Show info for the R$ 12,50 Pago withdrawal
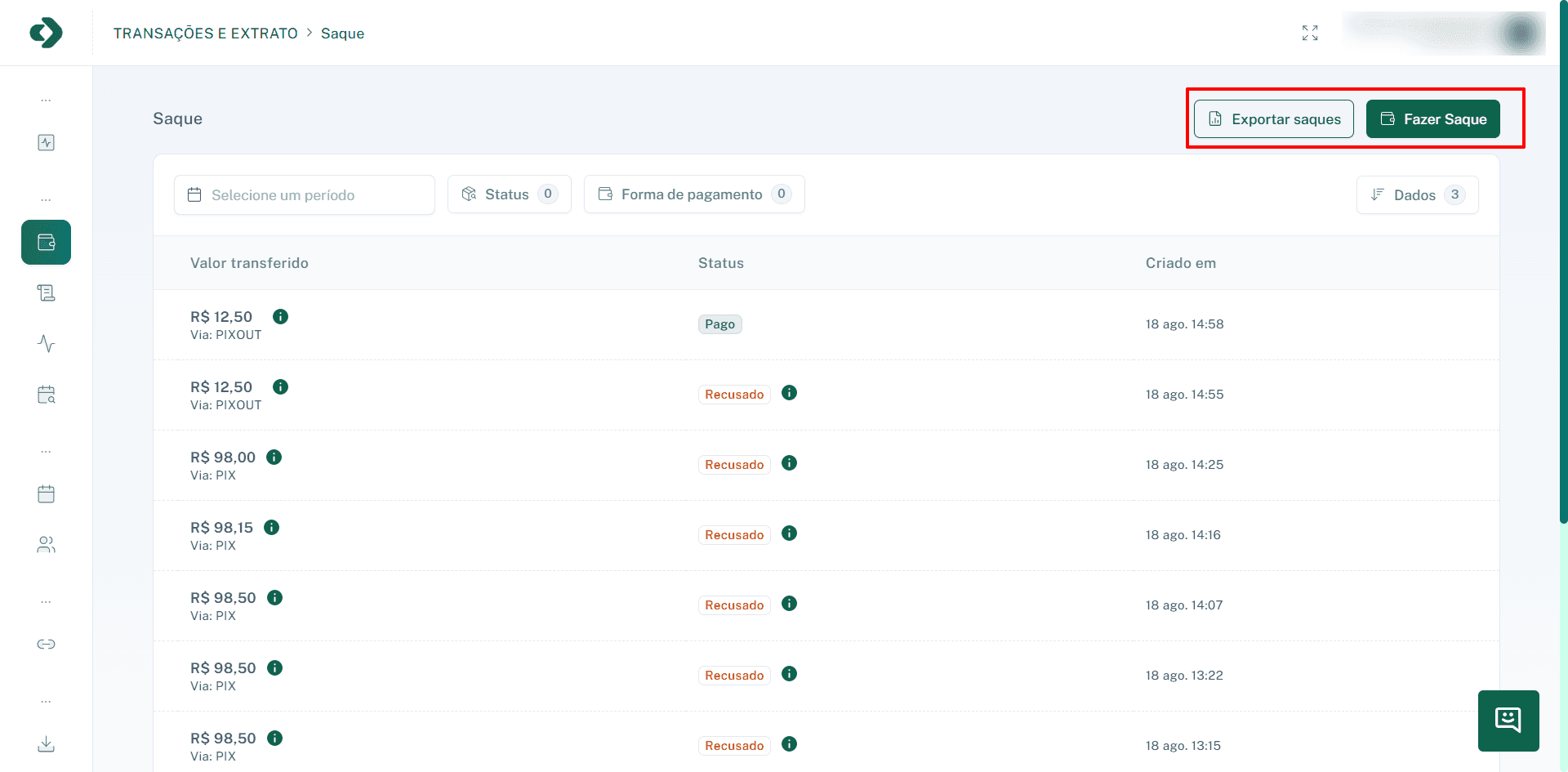This screenshot has height=772, width=1568. point(280,316)
